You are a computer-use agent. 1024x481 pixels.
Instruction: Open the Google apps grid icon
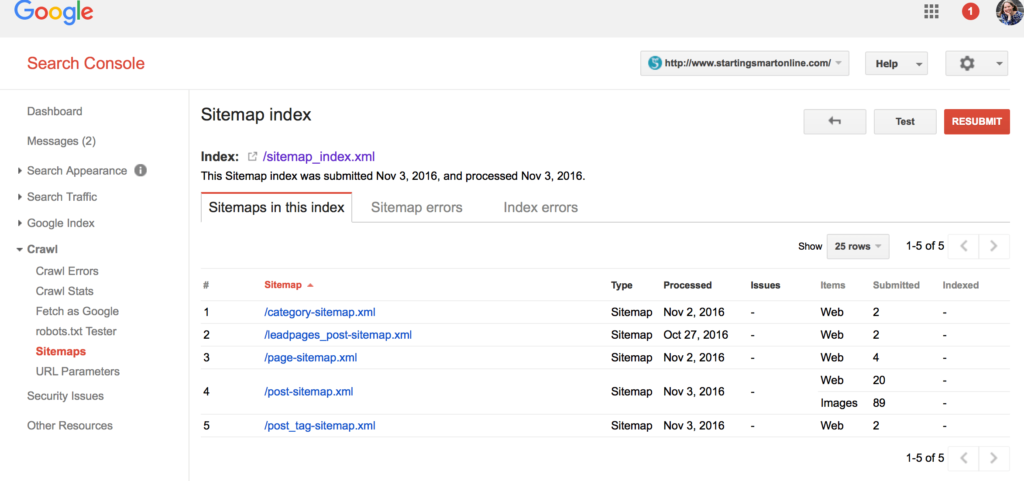coord(931,11)
